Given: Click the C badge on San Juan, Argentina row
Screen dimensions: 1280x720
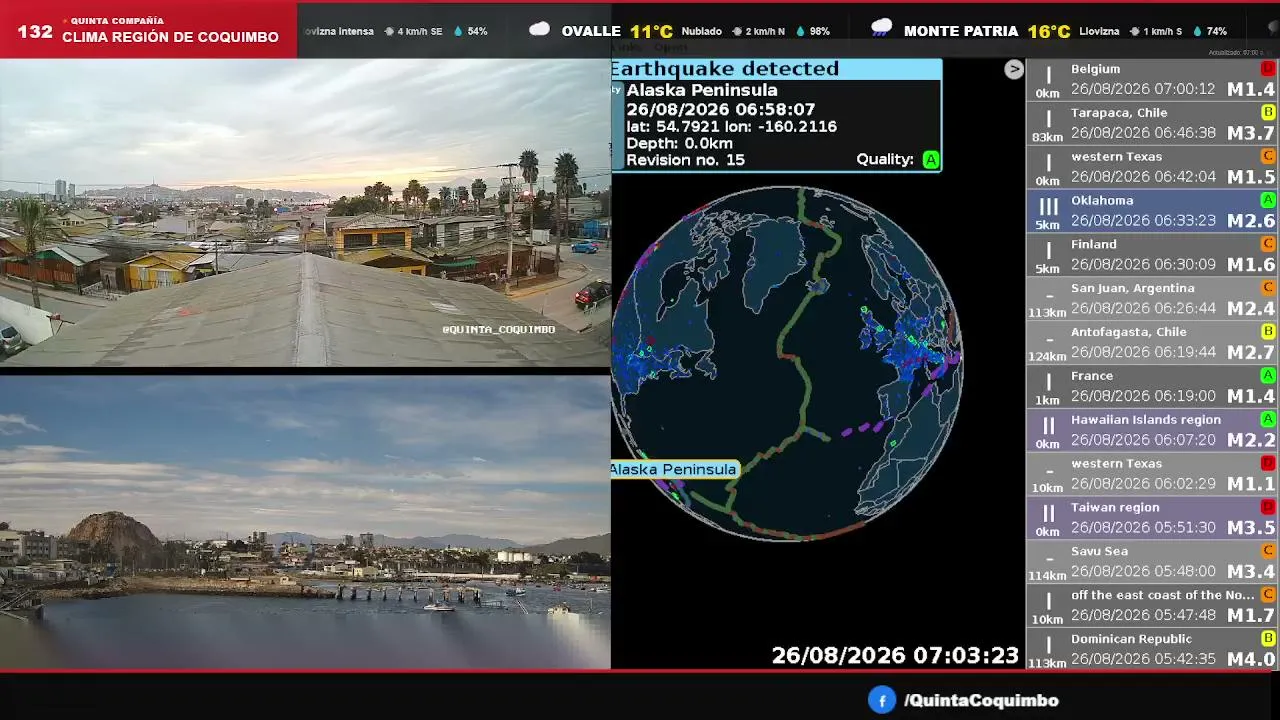Looking at the screenshot, I should [1268, 288].
